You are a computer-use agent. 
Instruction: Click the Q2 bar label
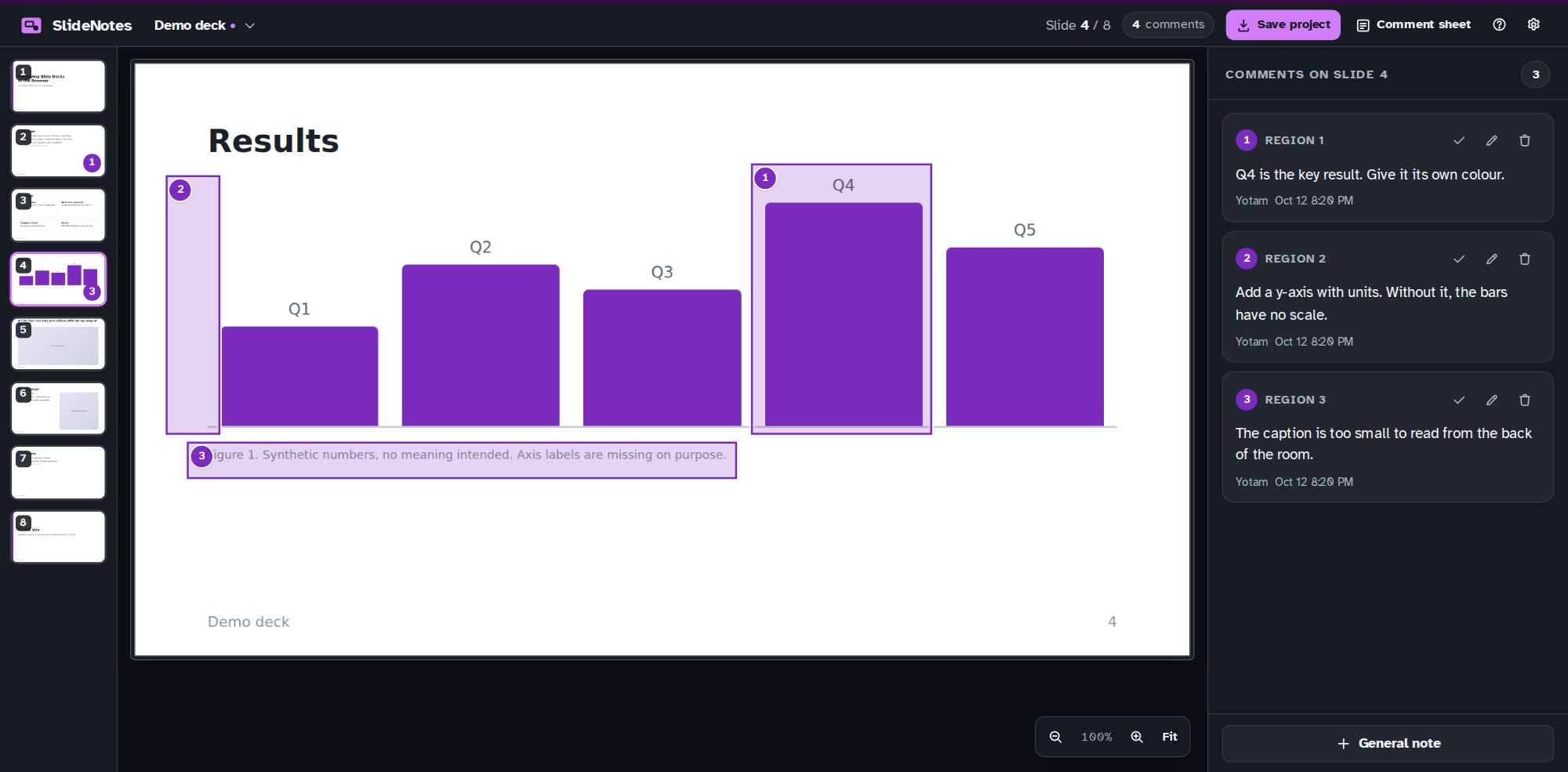(481, 248)
